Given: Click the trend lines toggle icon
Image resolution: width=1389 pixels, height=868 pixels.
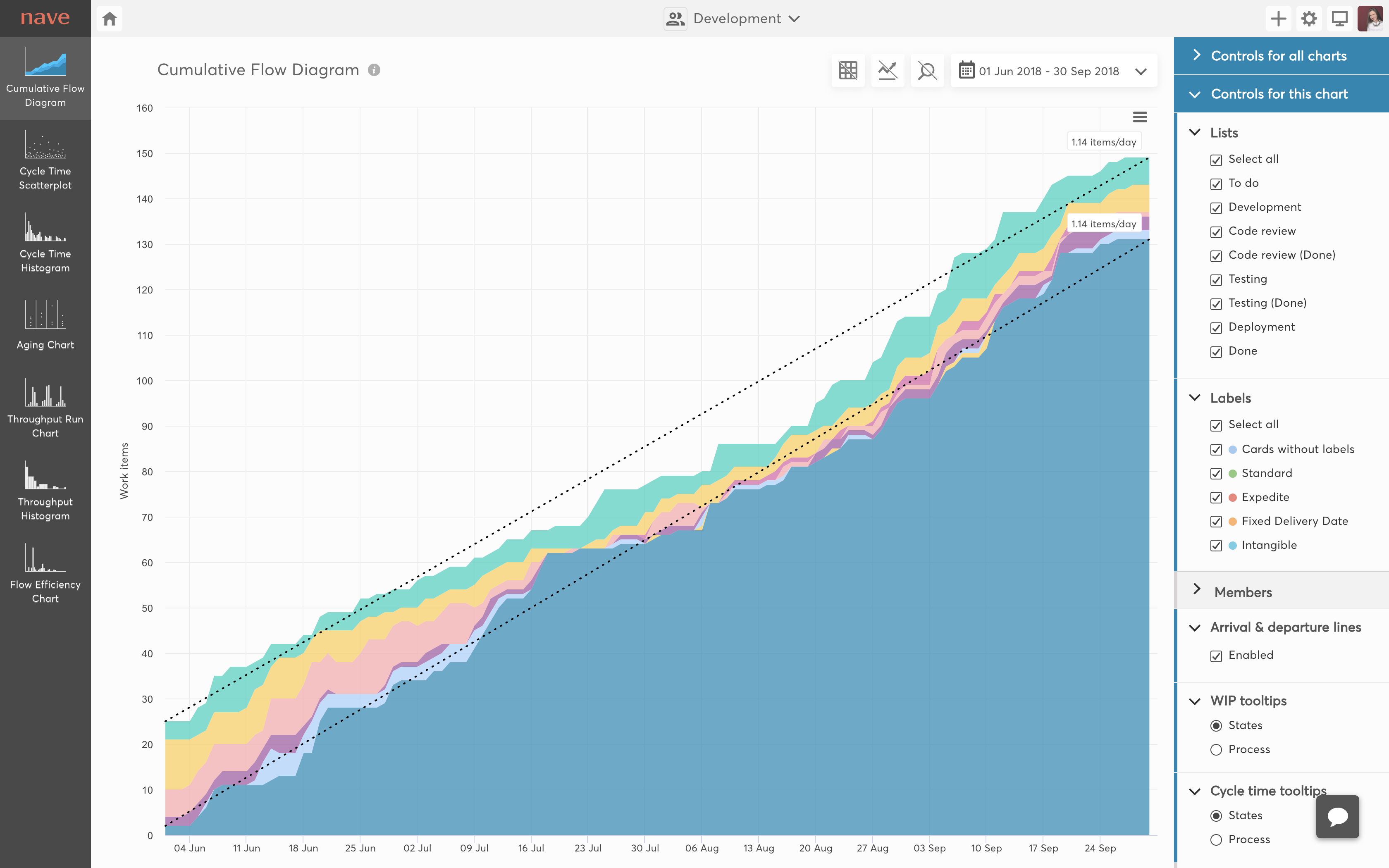Looking at the screenshot, I should pyautogui.click(x=888, y=71).
